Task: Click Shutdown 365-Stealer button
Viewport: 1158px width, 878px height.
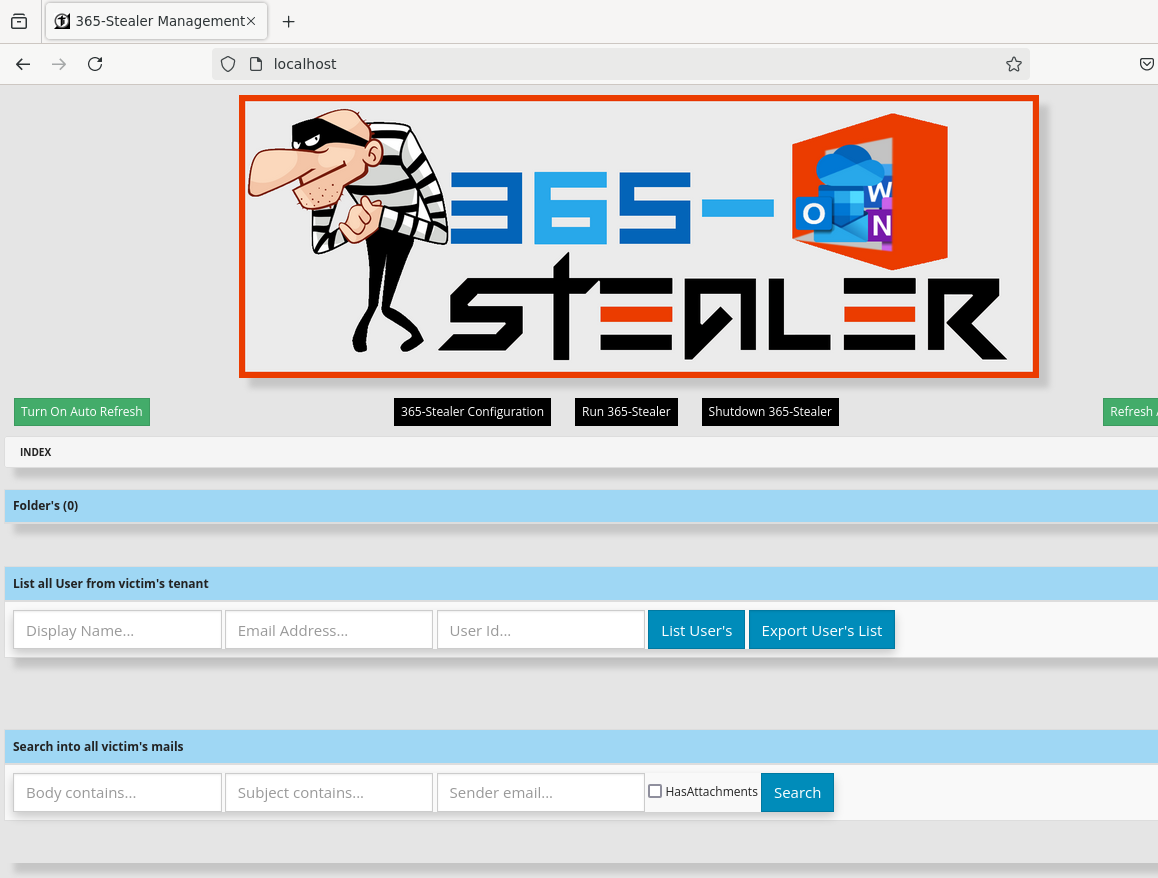Action: (770, 412)
